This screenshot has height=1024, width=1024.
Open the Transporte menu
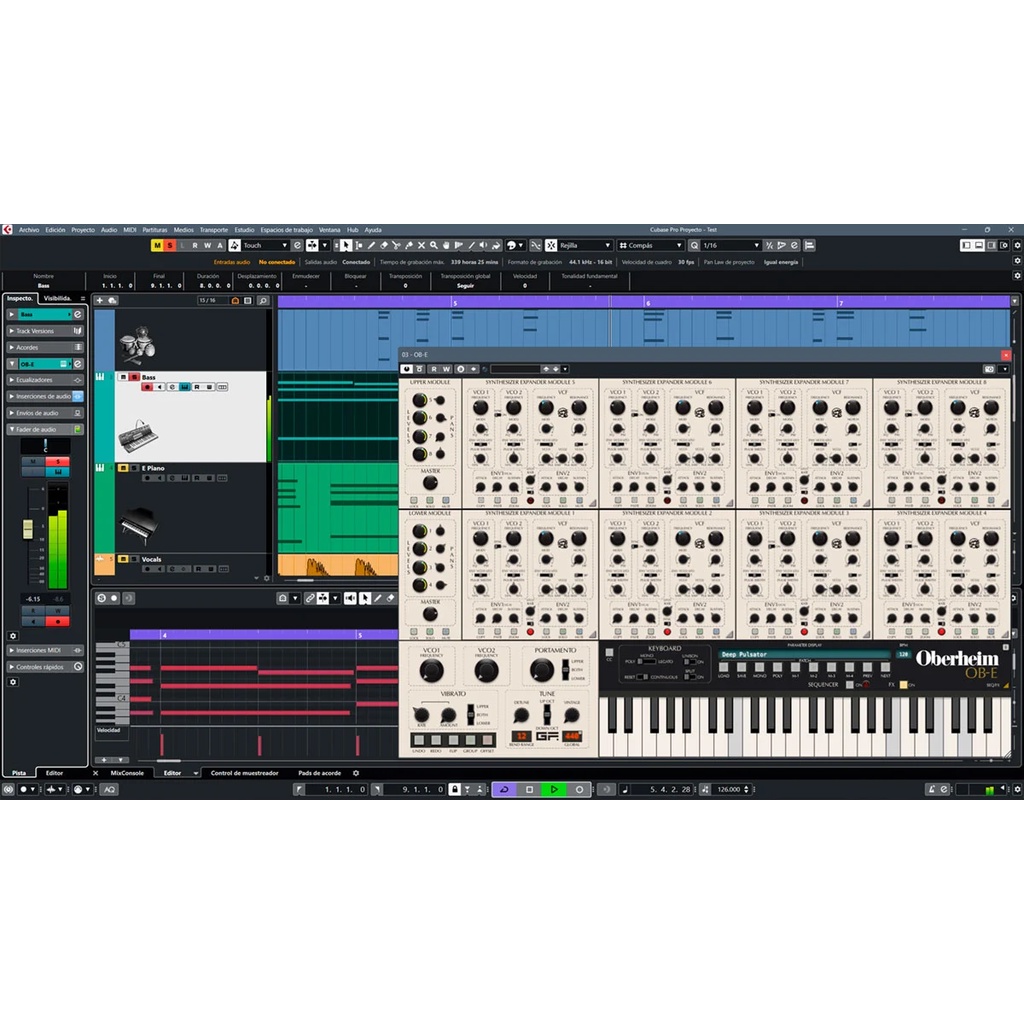click(x=214, y=230)
